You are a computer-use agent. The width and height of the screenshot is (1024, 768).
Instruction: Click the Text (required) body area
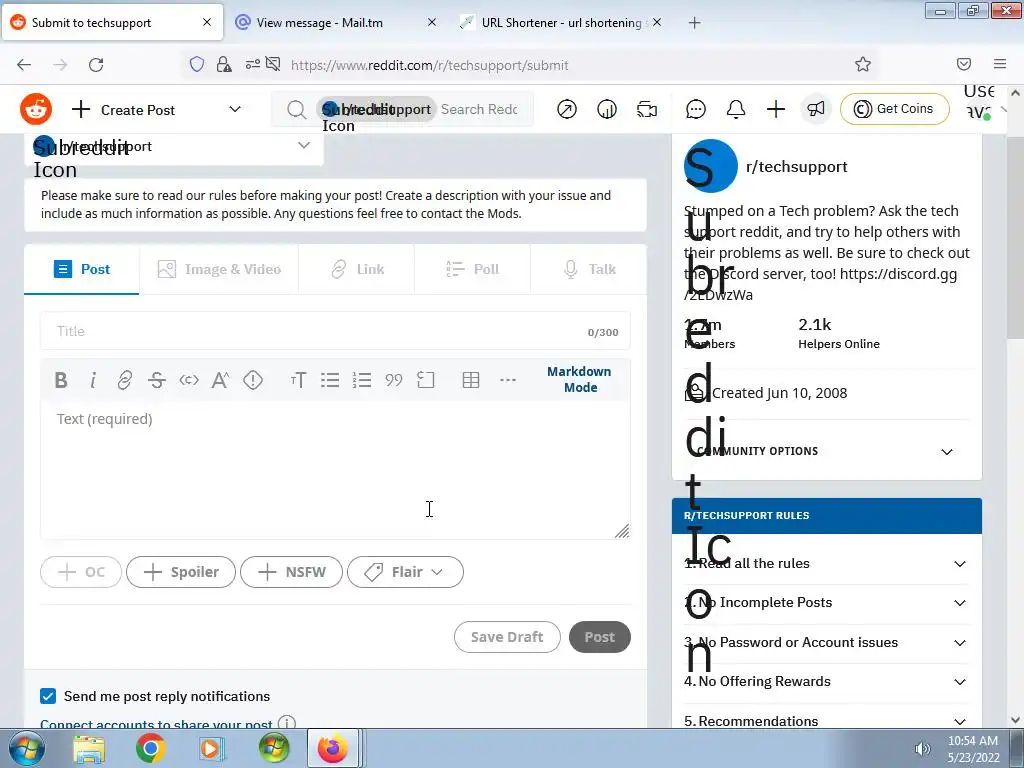335,470
